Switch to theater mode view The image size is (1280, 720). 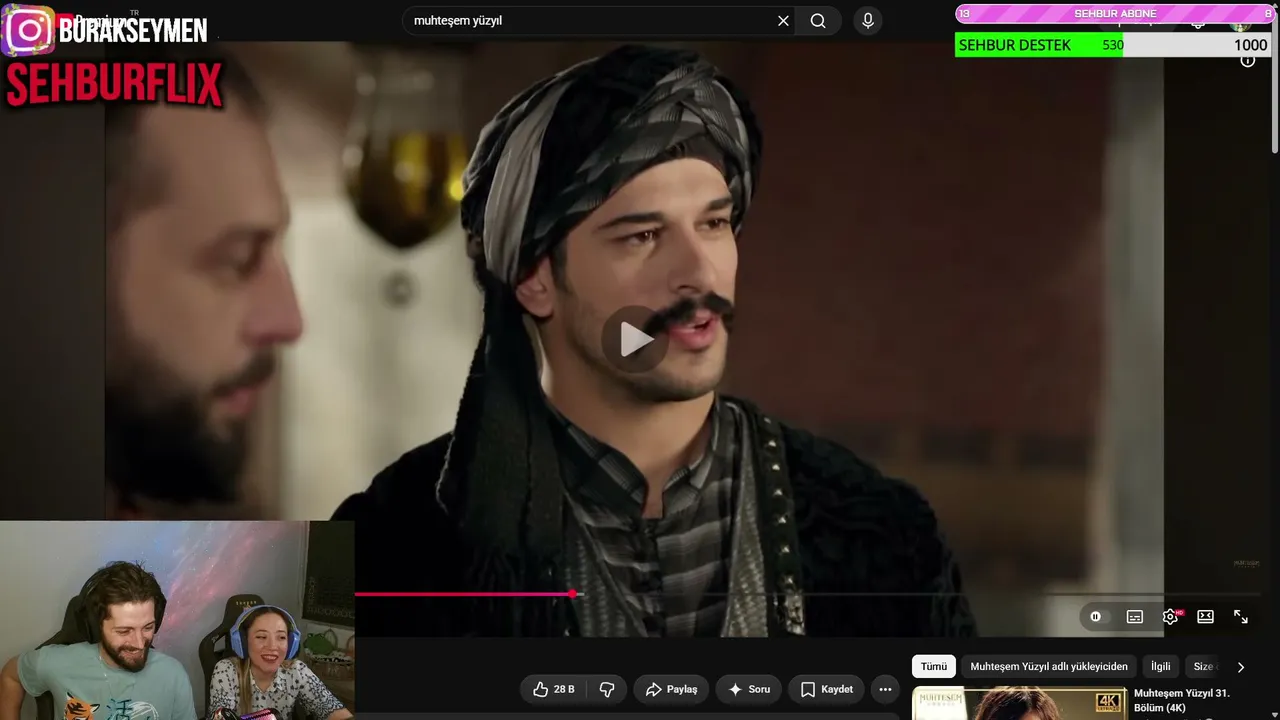1206,617
